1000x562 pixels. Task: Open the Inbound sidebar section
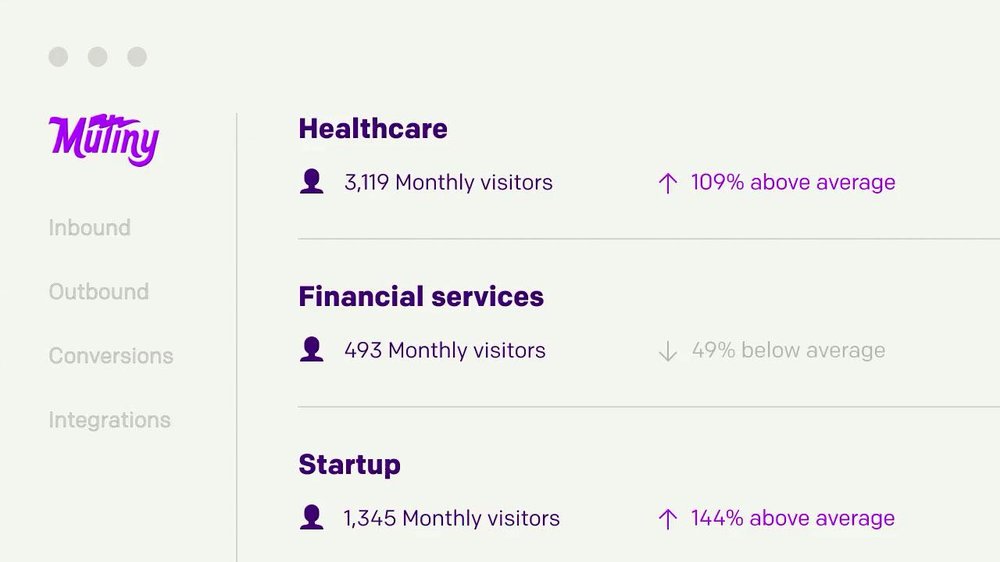tap(89, 228)
